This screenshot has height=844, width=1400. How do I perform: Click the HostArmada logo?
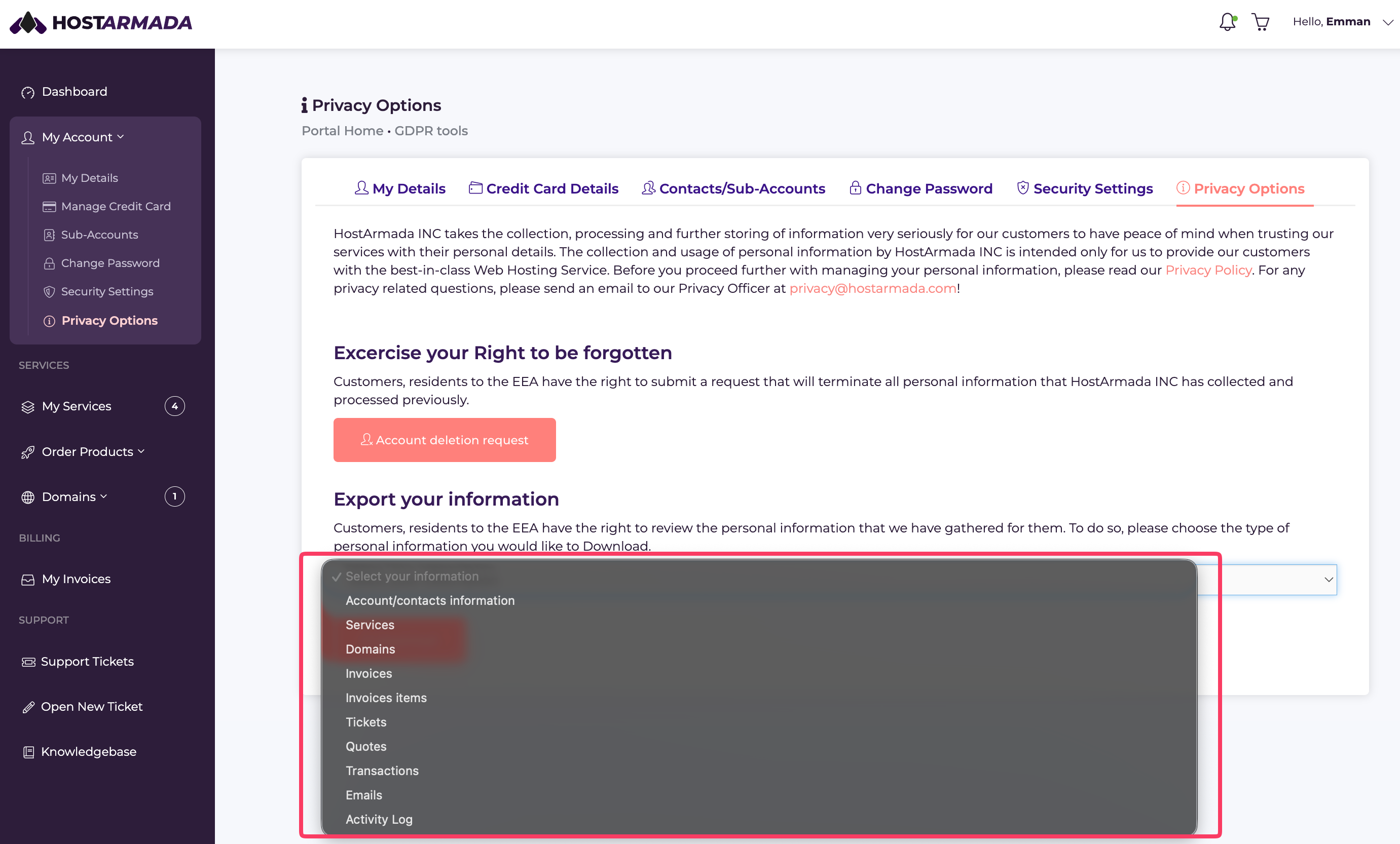coord(101,23)
